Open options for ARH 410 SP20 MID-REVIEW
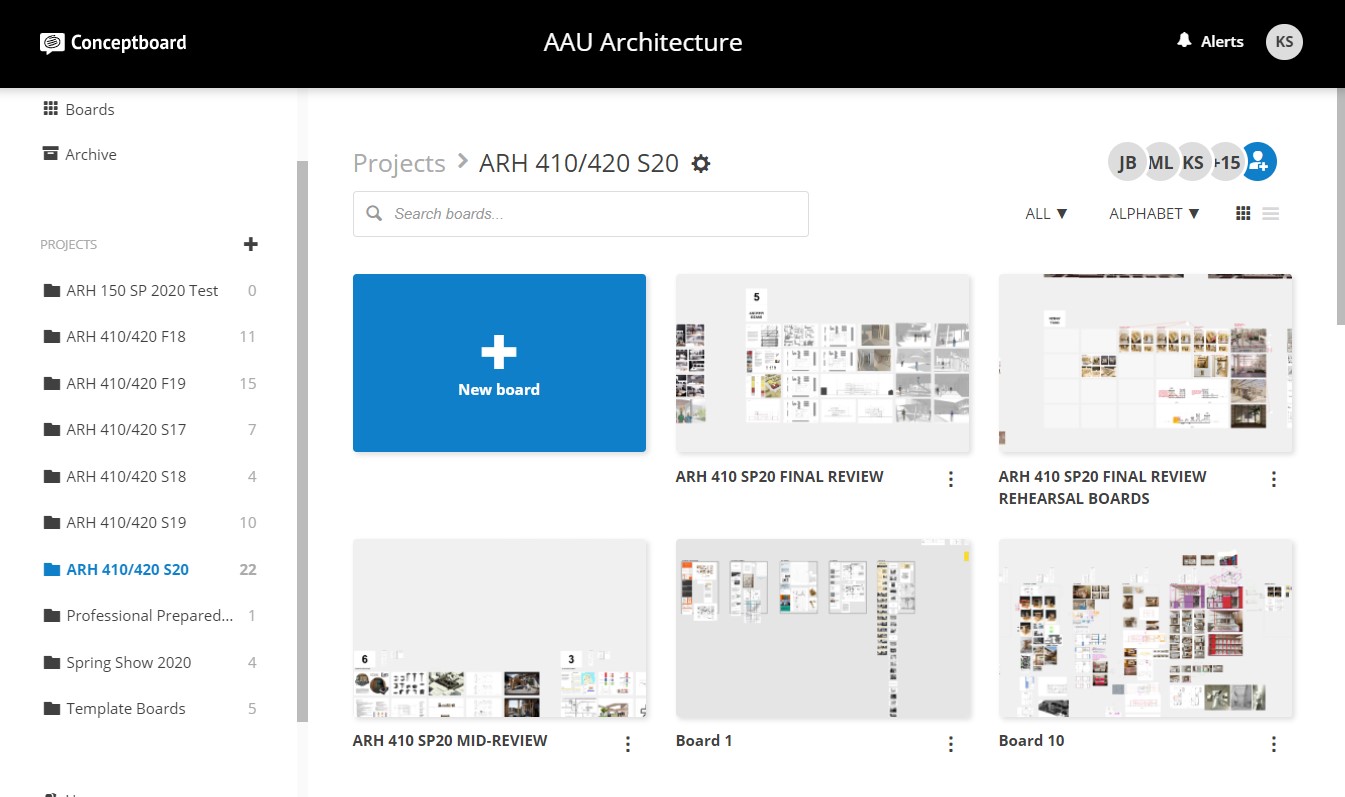The image size is (1345, 797). pyautogui.click(x=628, y=744)
